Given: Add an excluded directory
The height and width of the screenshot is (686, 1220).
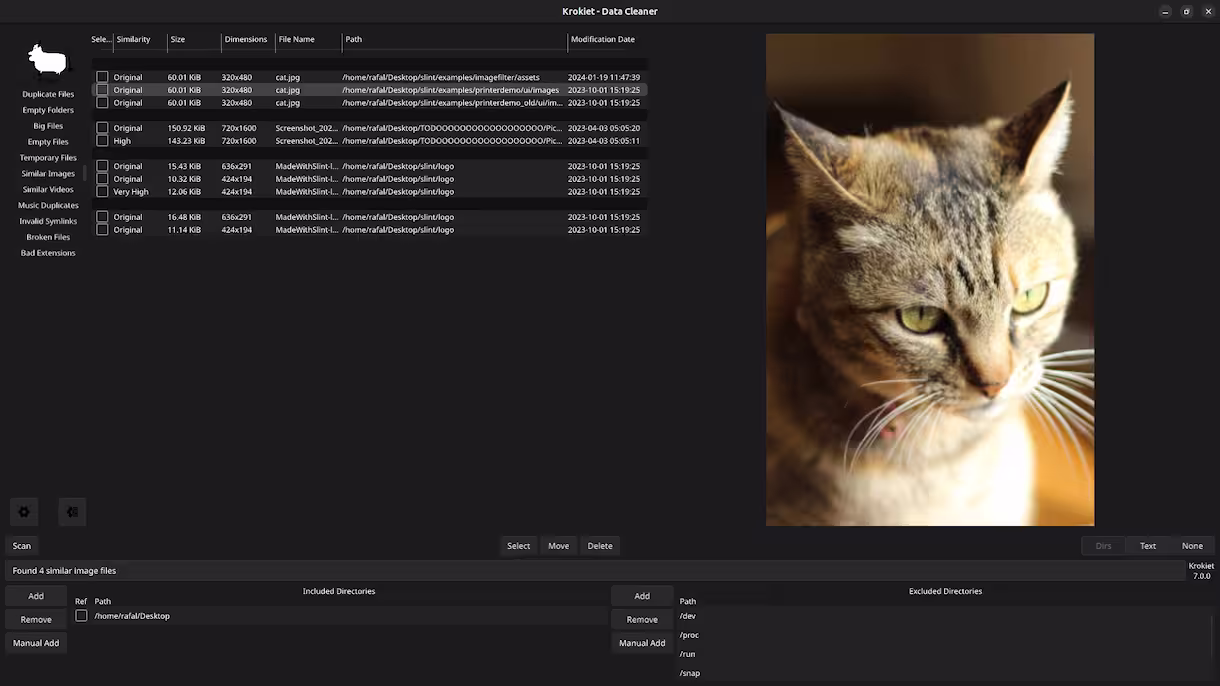Looking at the screenshot, I should point(642,596).
